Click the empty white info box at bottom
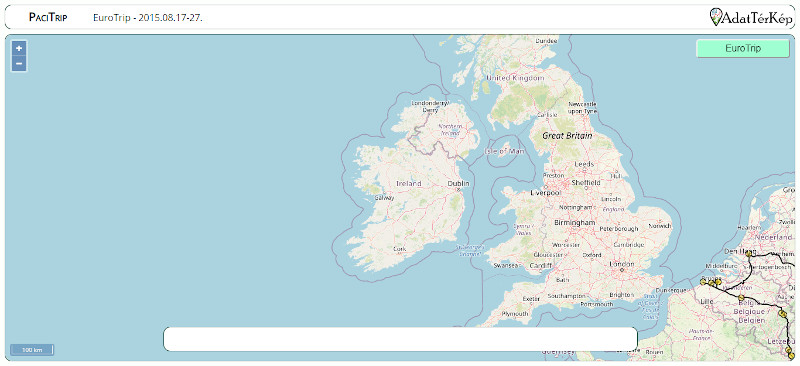 pos(401,339)
